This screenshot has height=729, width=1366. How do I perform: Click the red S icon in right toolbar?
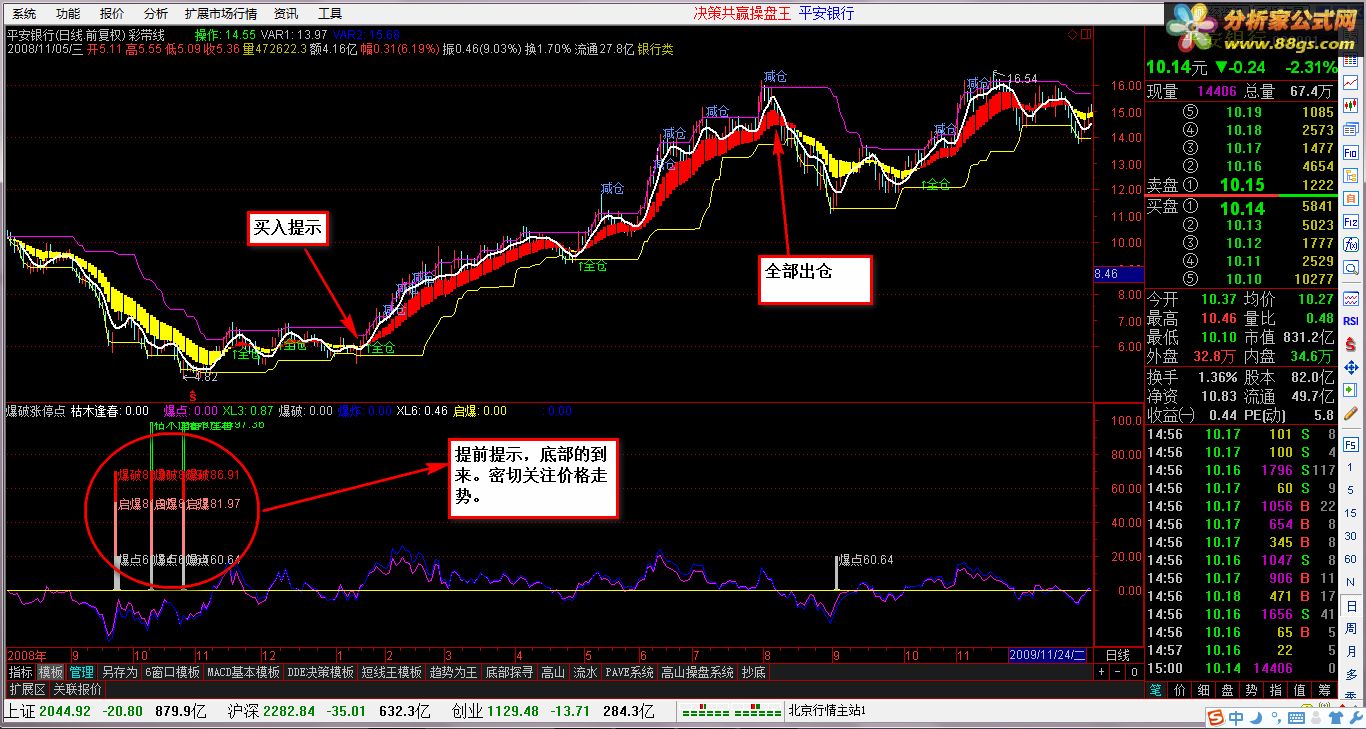(x=1351, y=345)
